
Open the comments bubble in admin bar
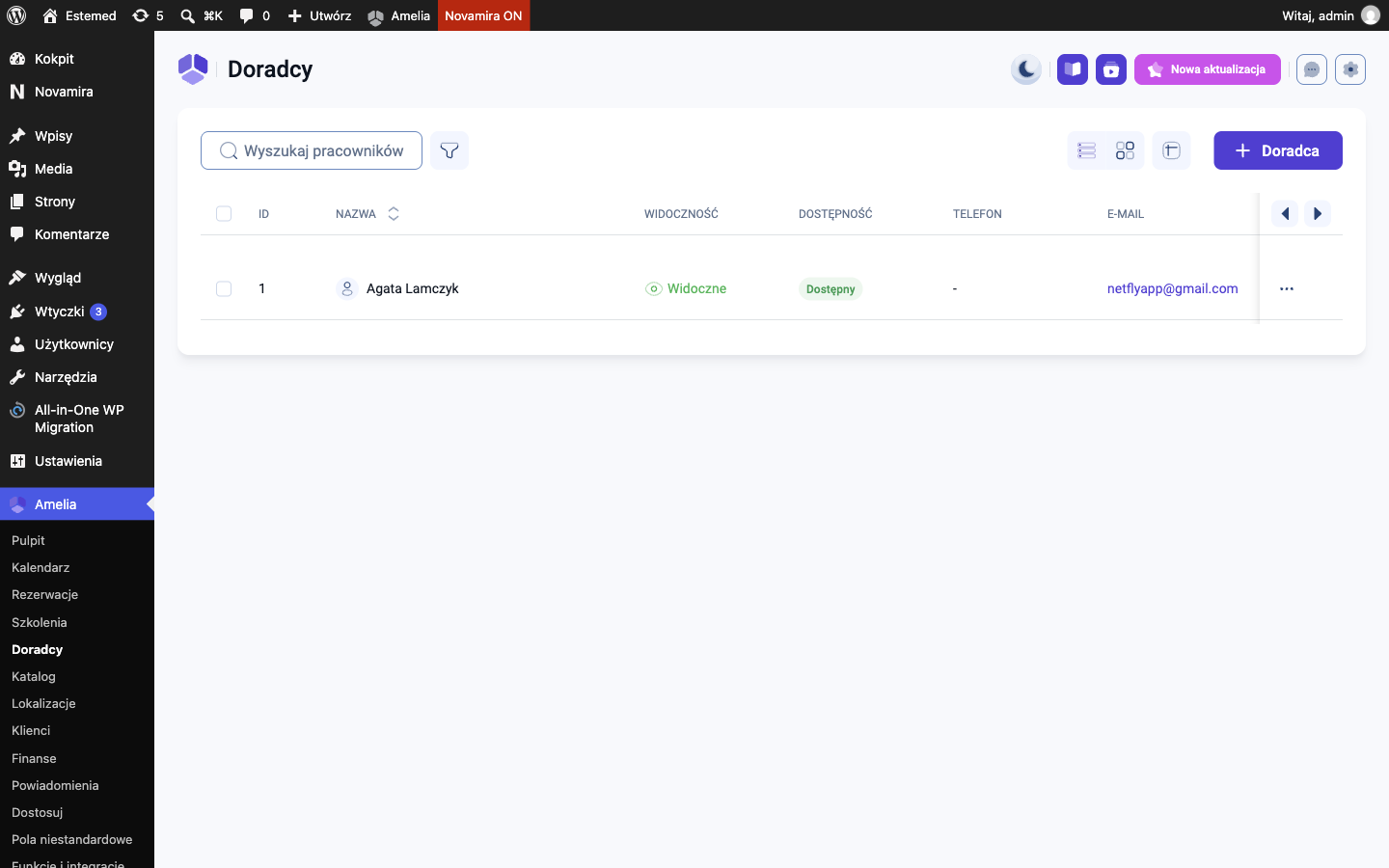(x=255, y=15)
